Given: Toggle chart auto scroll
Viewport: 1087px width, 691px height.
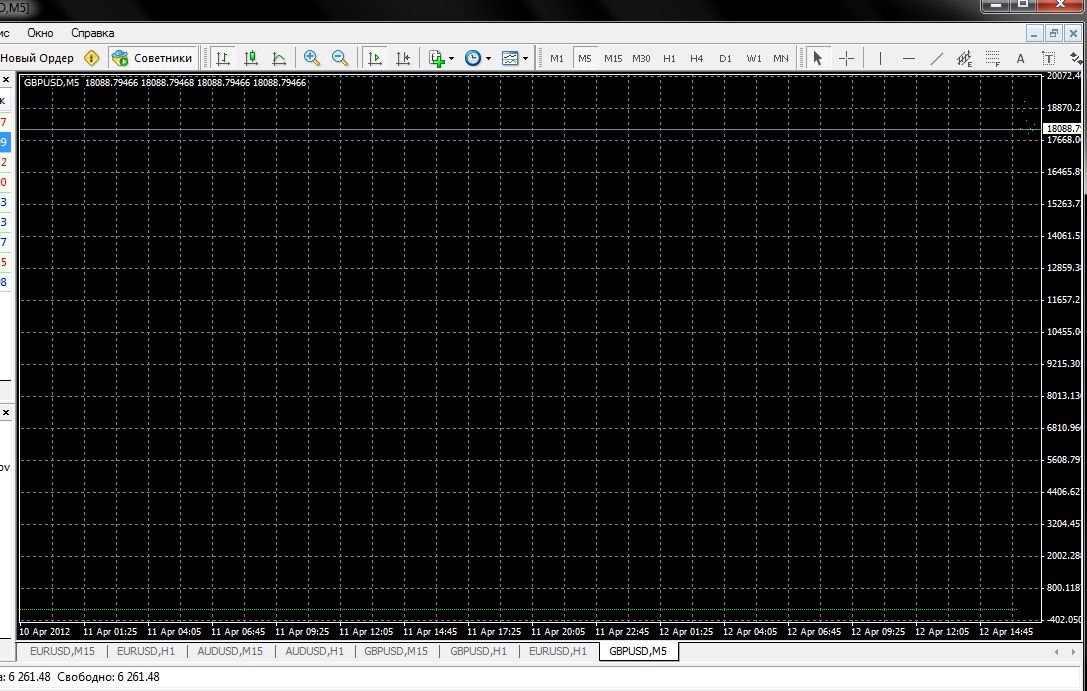Looking at the screenshot, I should 375,58.
